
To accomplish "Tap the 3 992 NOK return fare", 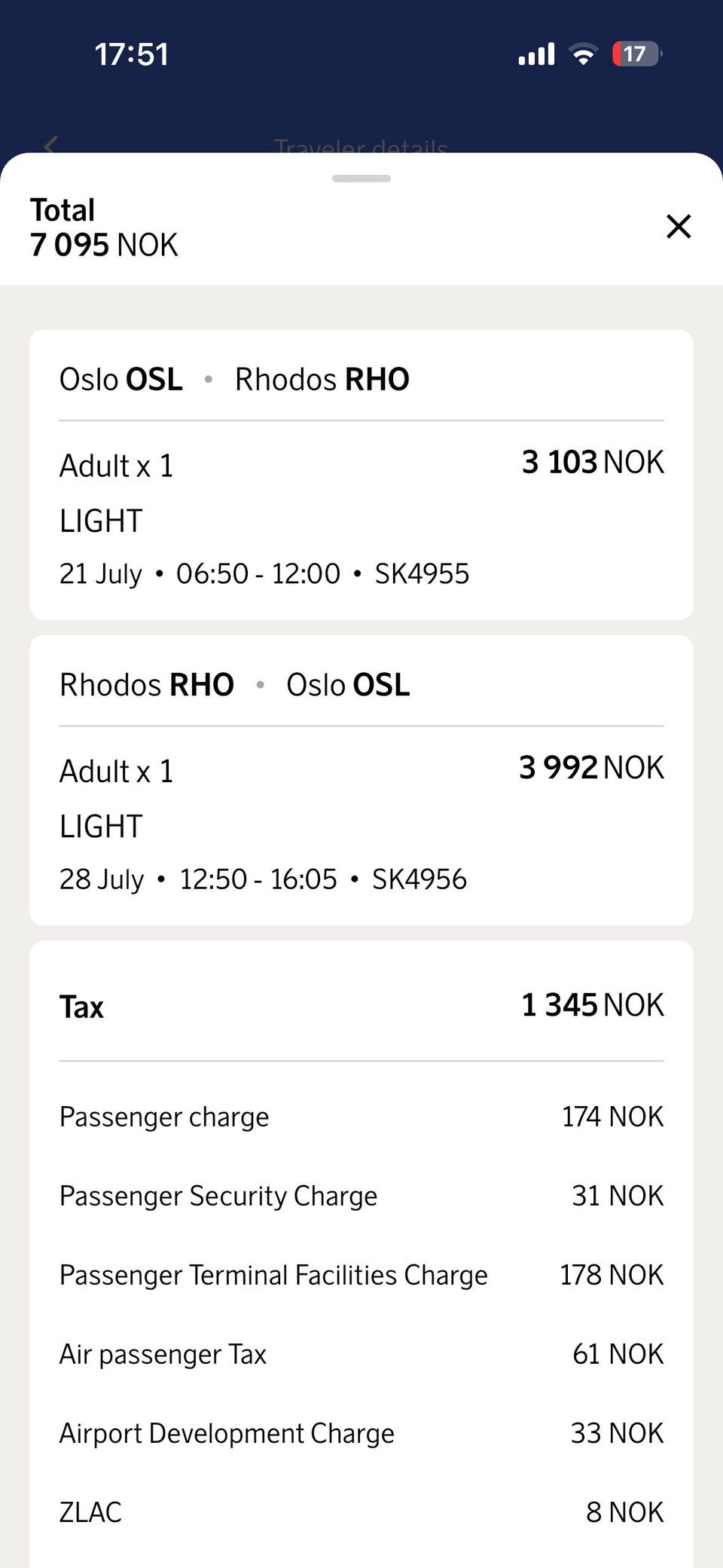I will [x=591, y=767].
